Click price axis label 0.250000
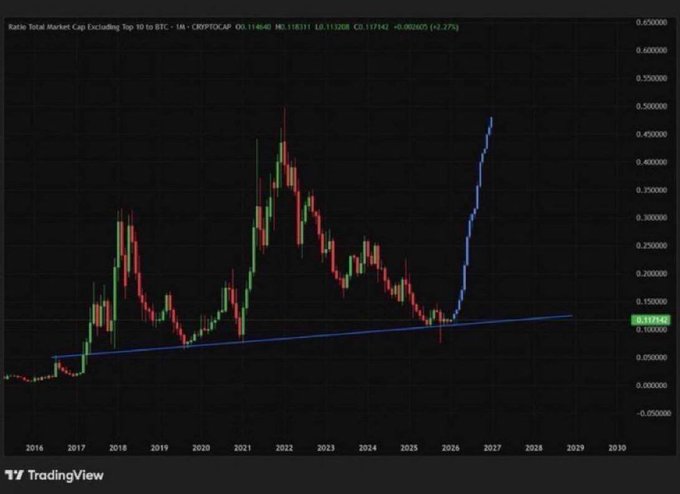 click(651, 245)
